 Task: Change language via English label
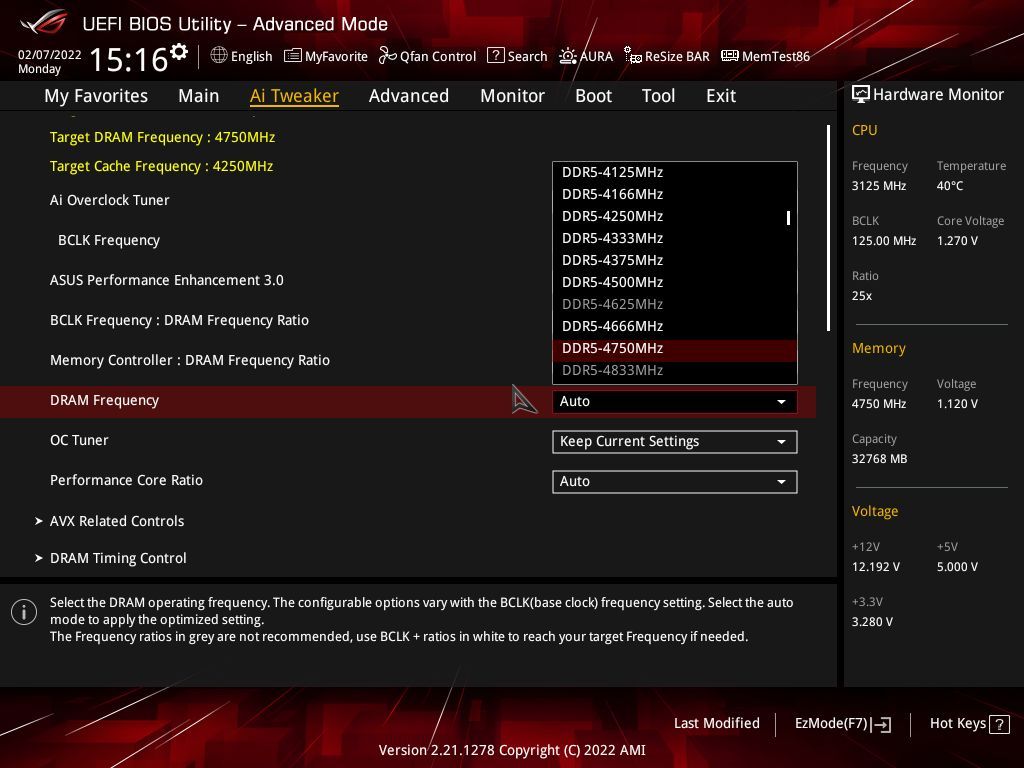click(251, 57)
